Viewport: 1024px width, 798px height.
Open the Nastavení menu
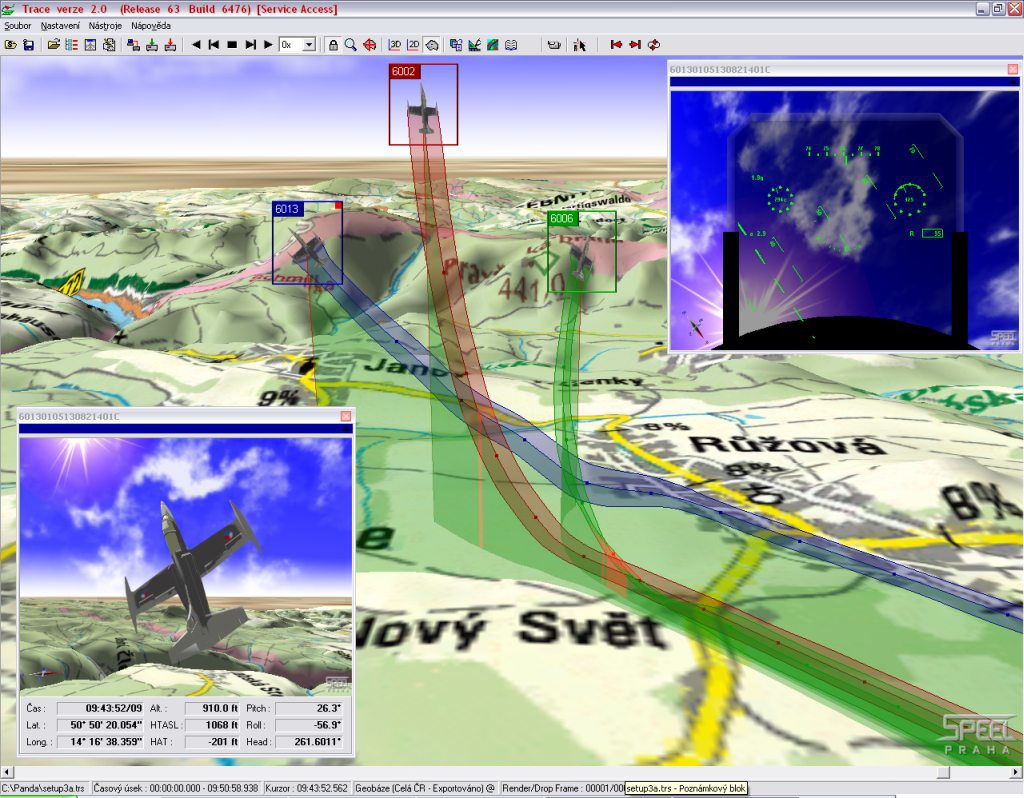[x=61, y=25]
